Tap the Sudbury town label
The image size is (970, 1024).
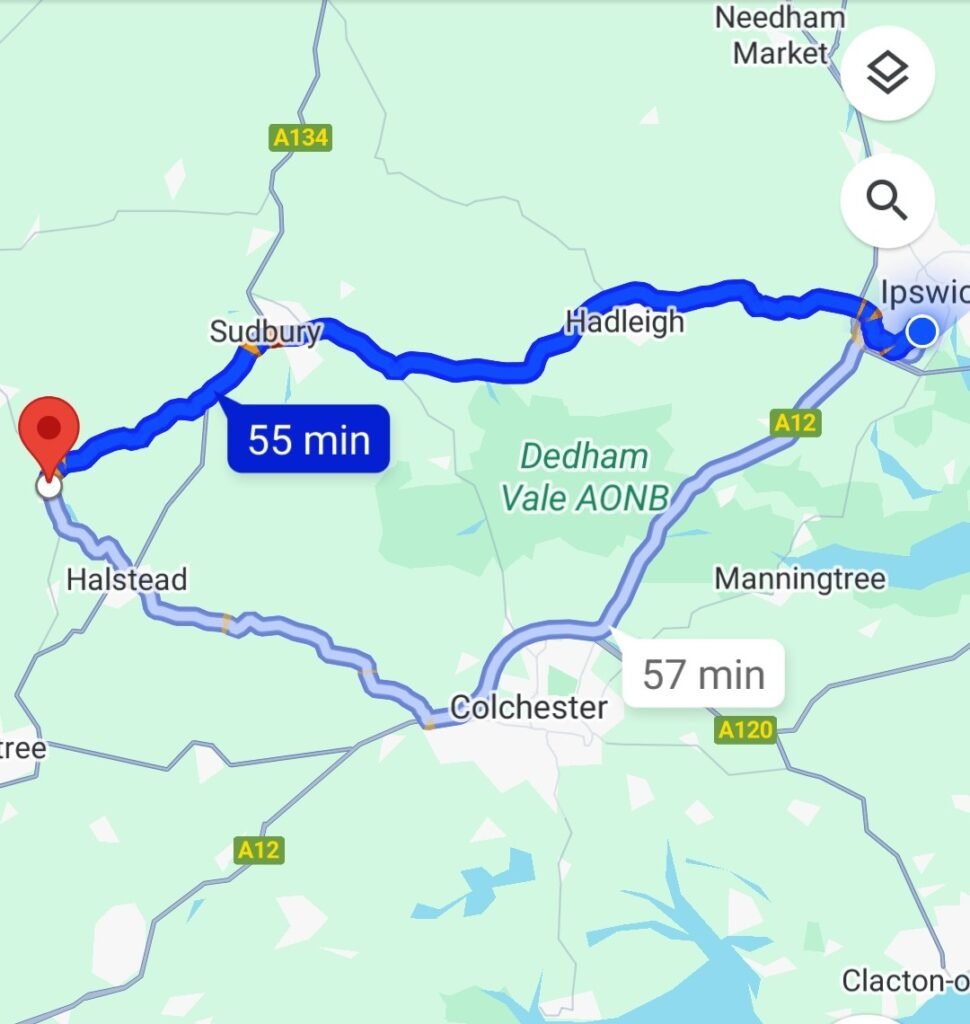coord(265,332)
